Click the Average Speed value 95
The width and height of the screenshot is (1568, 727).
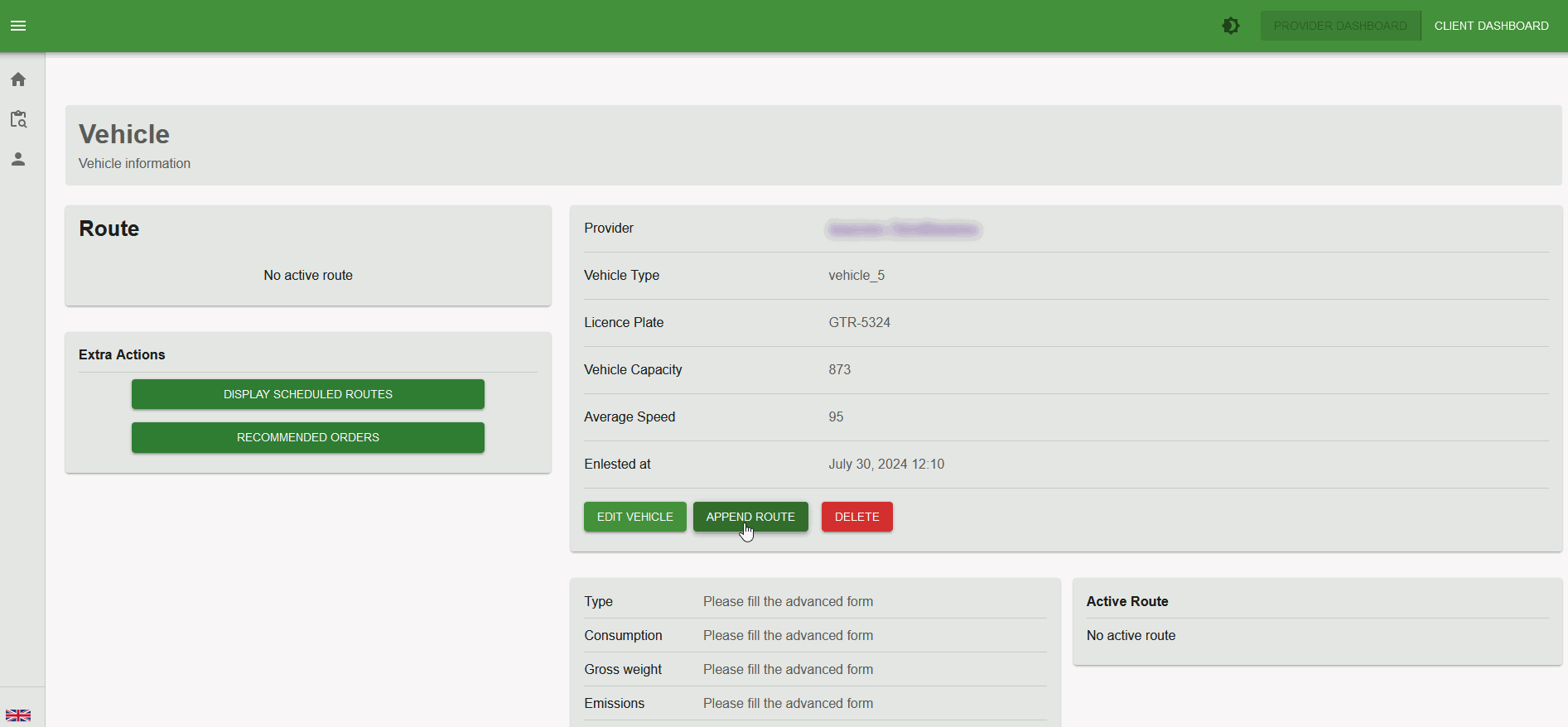[836, 417]
